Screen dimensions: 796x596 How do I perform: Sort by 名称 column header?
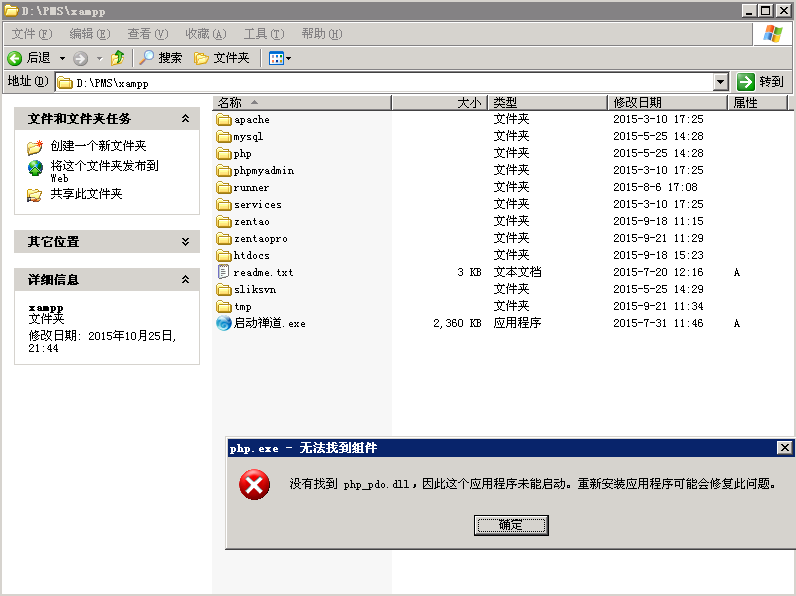tap(302, 103)
